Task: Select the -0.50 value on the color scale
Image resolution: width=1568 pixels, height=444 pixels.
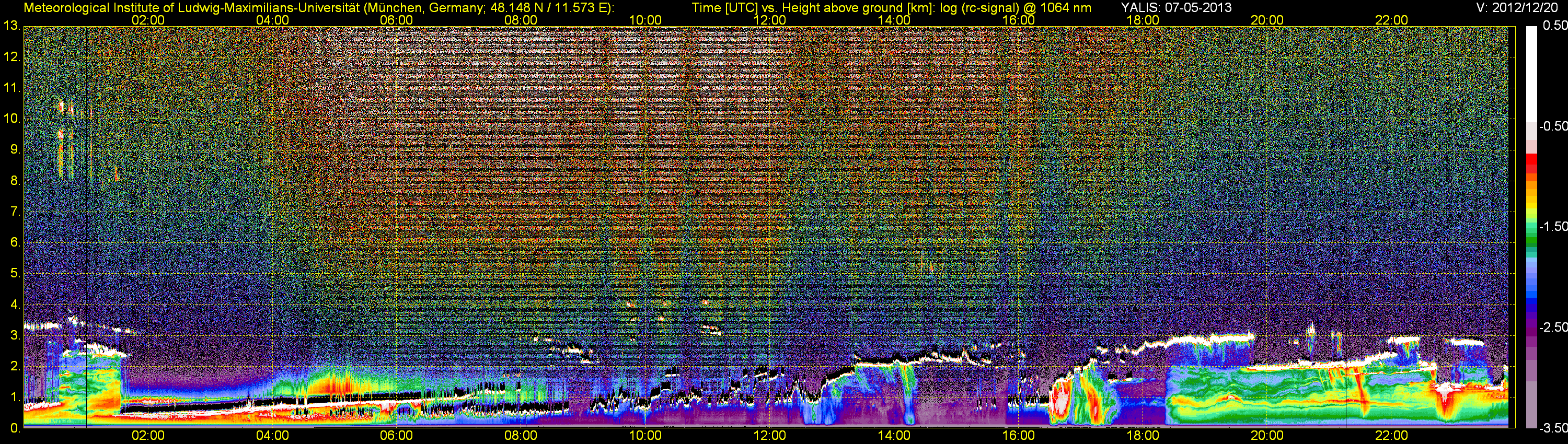Action: point(1553,126)
